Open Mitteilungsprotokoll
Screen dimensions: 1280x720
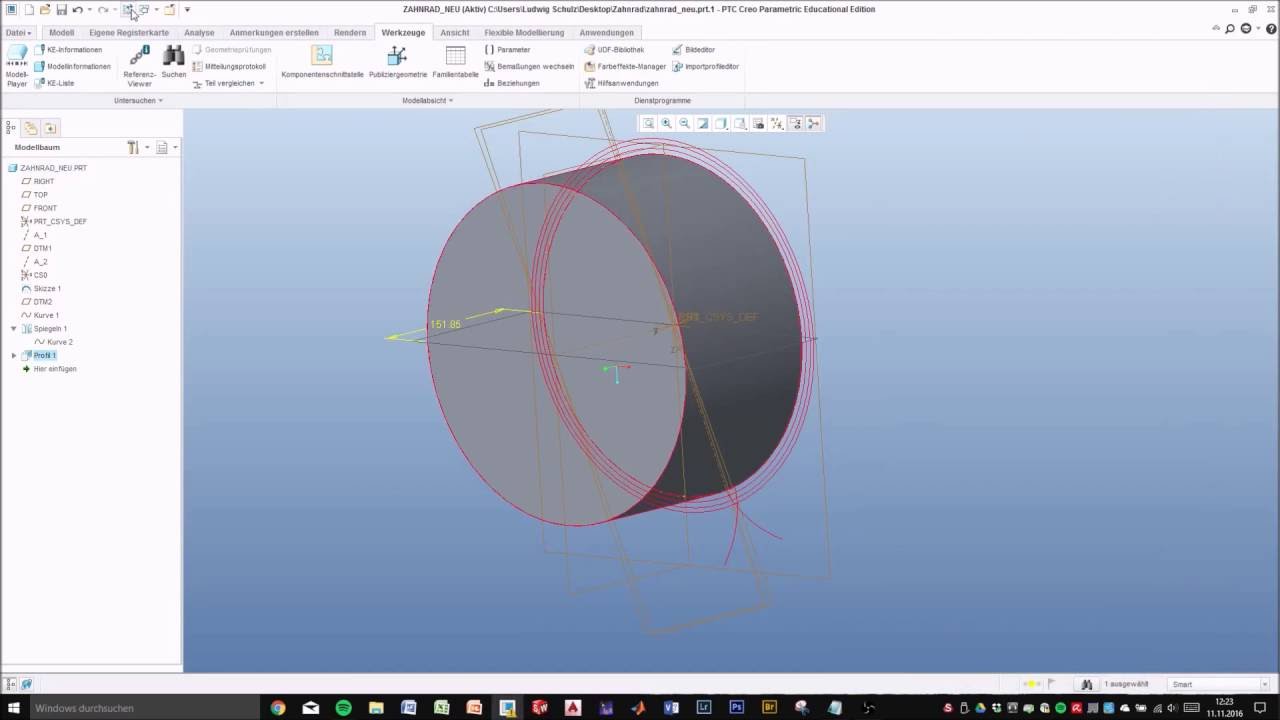(x=229, y=66)
